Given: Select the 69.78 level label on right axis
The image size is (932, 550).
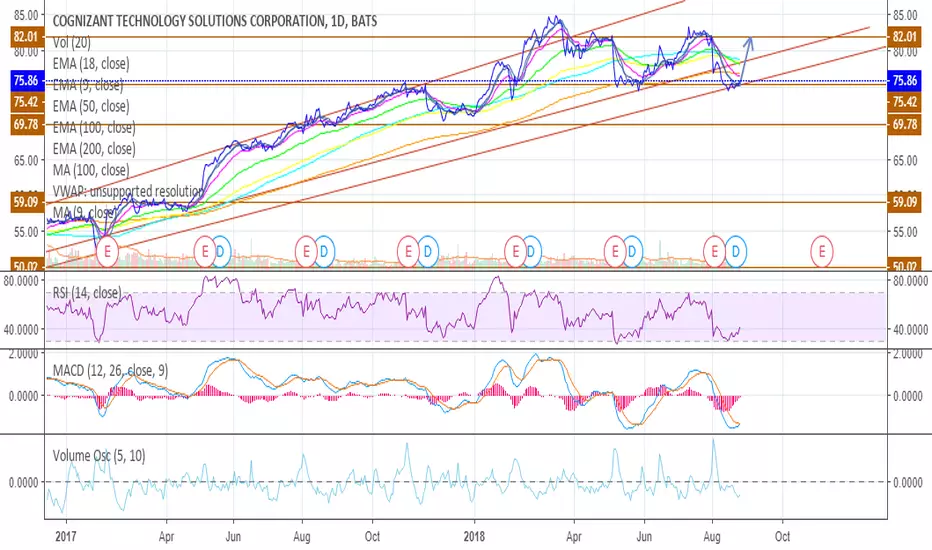Looking at the screenshot, I should [904, 125].
